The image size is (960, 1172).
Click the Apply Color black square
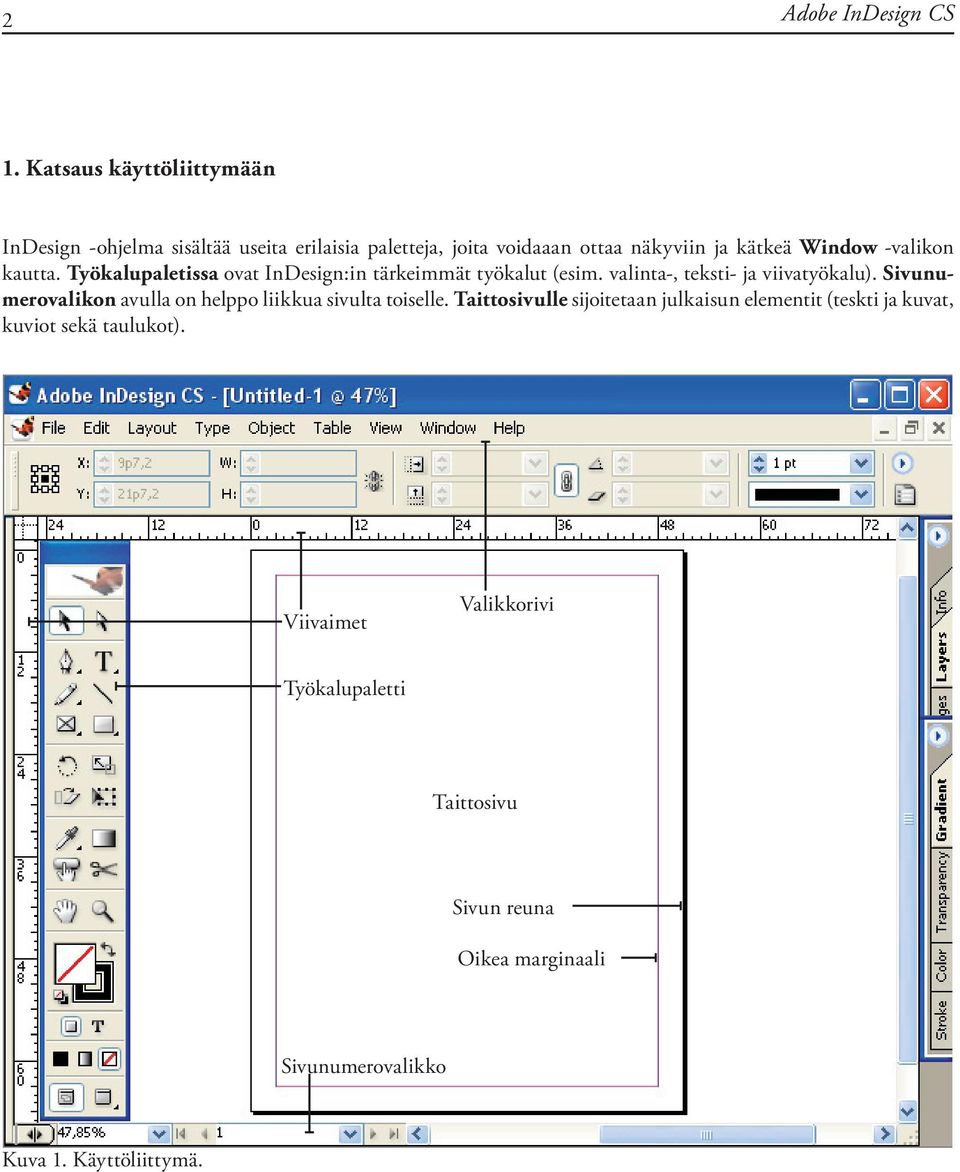(x=61, y=1058)
